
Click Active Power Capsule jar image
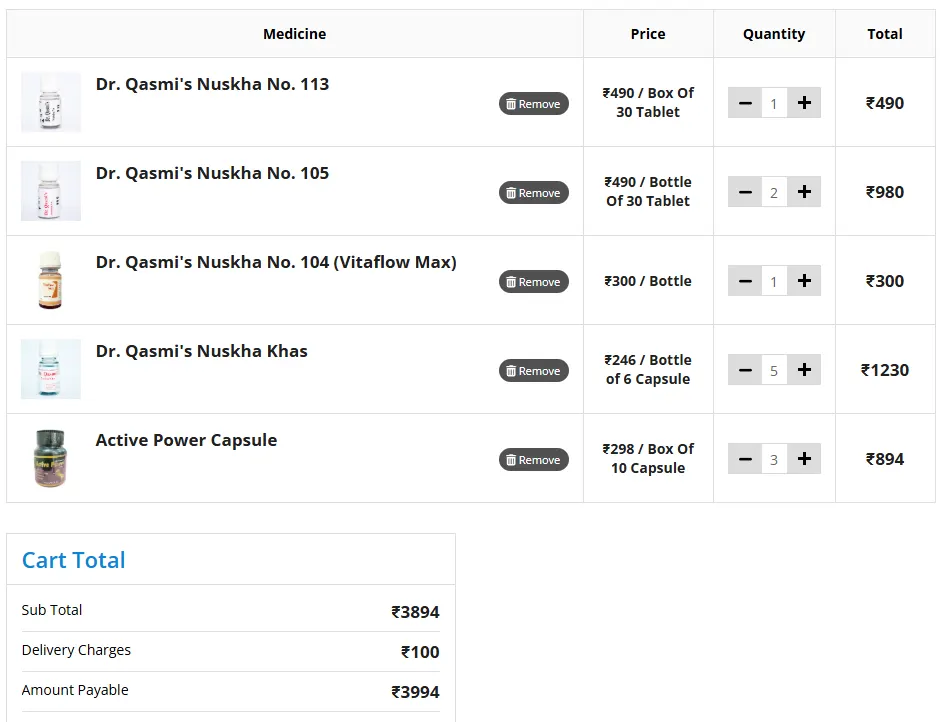point(51,458)
